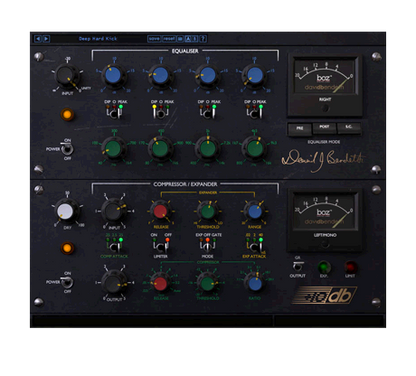Click the first green EQ frequency knob
This screenshot has height=376, width=416.
[113, 148]
